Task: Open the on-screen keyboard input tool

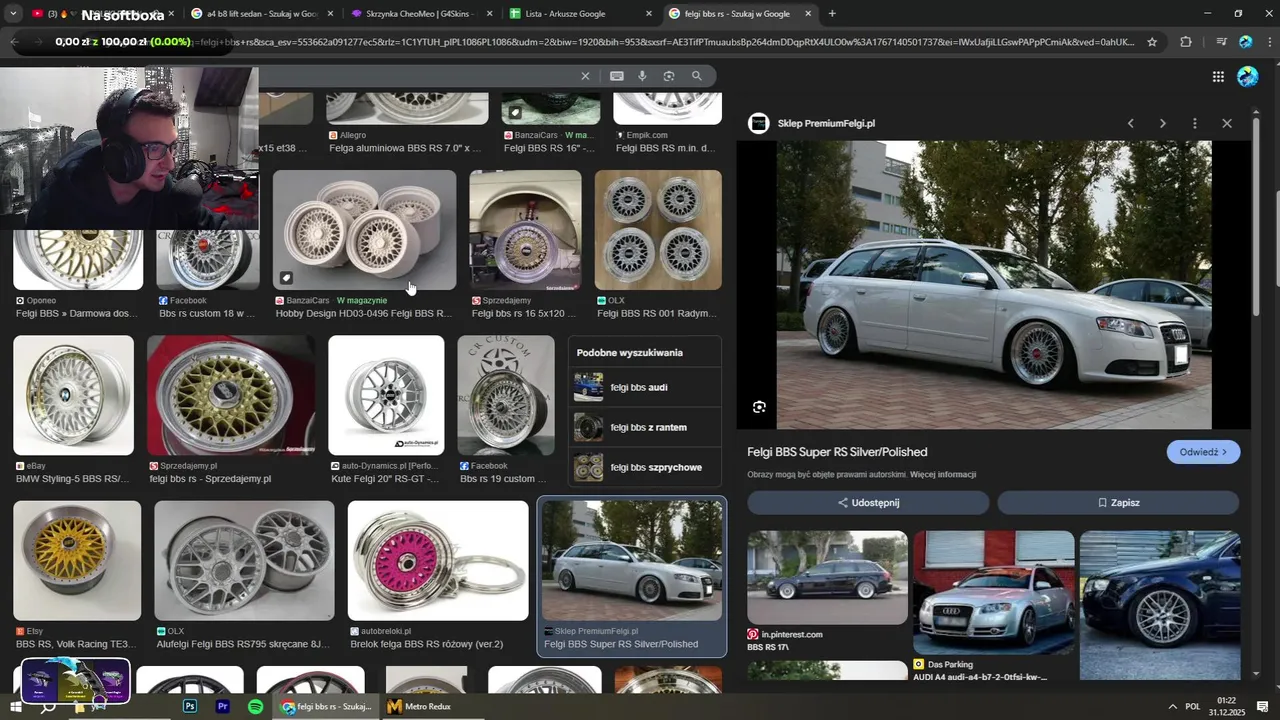Action: (617, 76)
